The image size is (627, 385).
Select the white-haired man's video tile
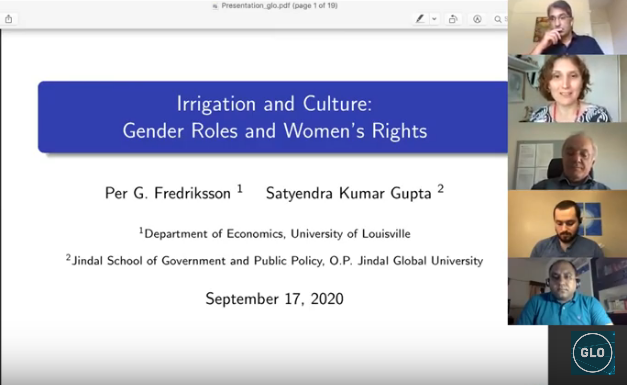[x=567, y=156]
